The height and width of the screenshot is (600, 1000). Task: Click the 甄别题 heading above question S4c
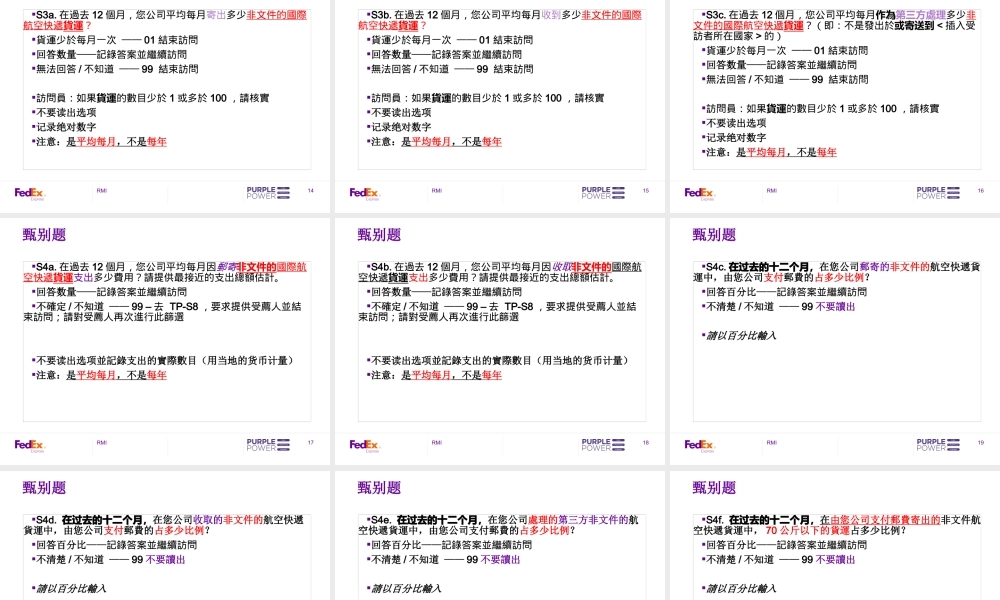[x=714, y=235]
